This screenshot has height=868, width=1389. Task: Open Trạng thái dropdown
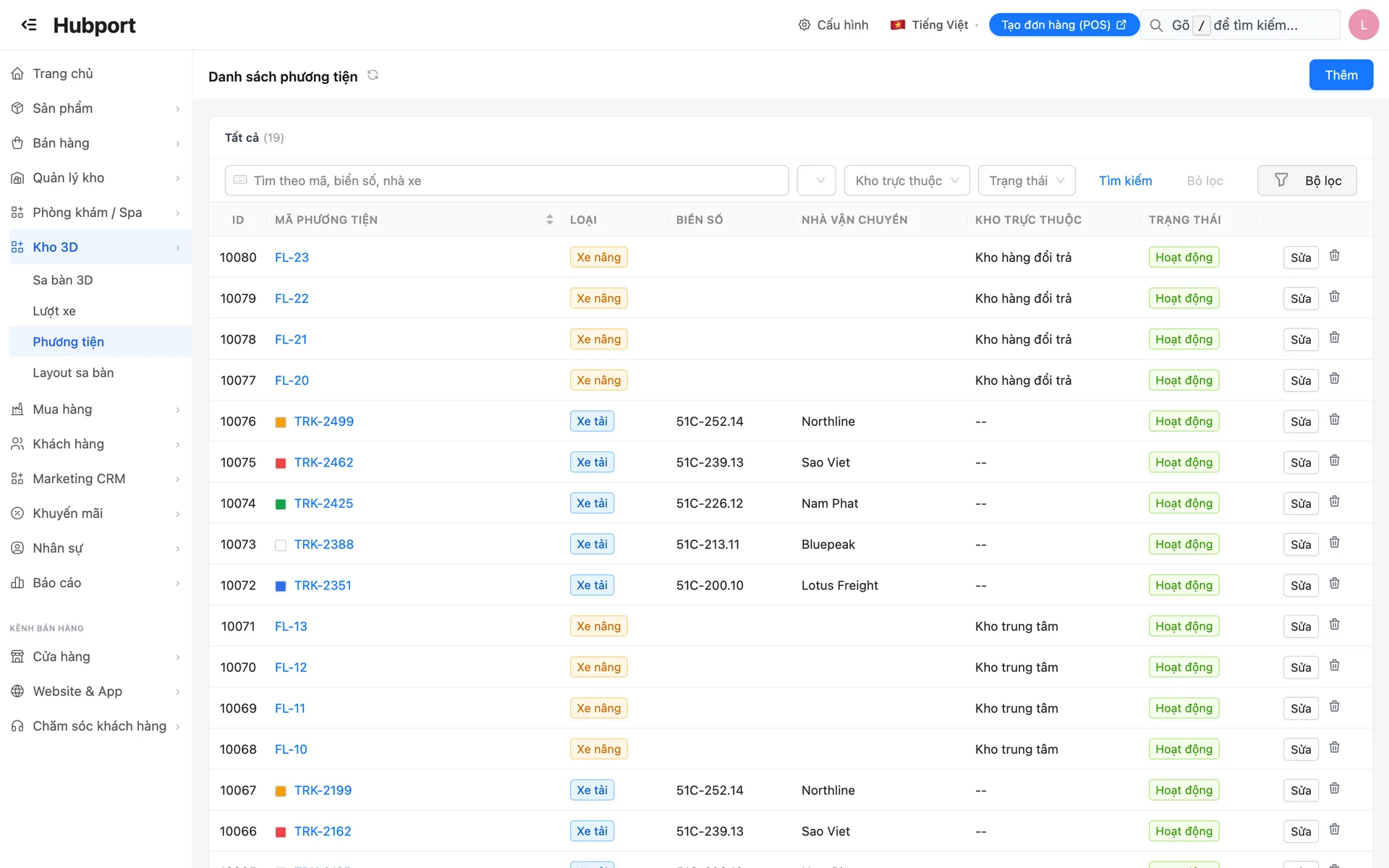click(1027, 180)
